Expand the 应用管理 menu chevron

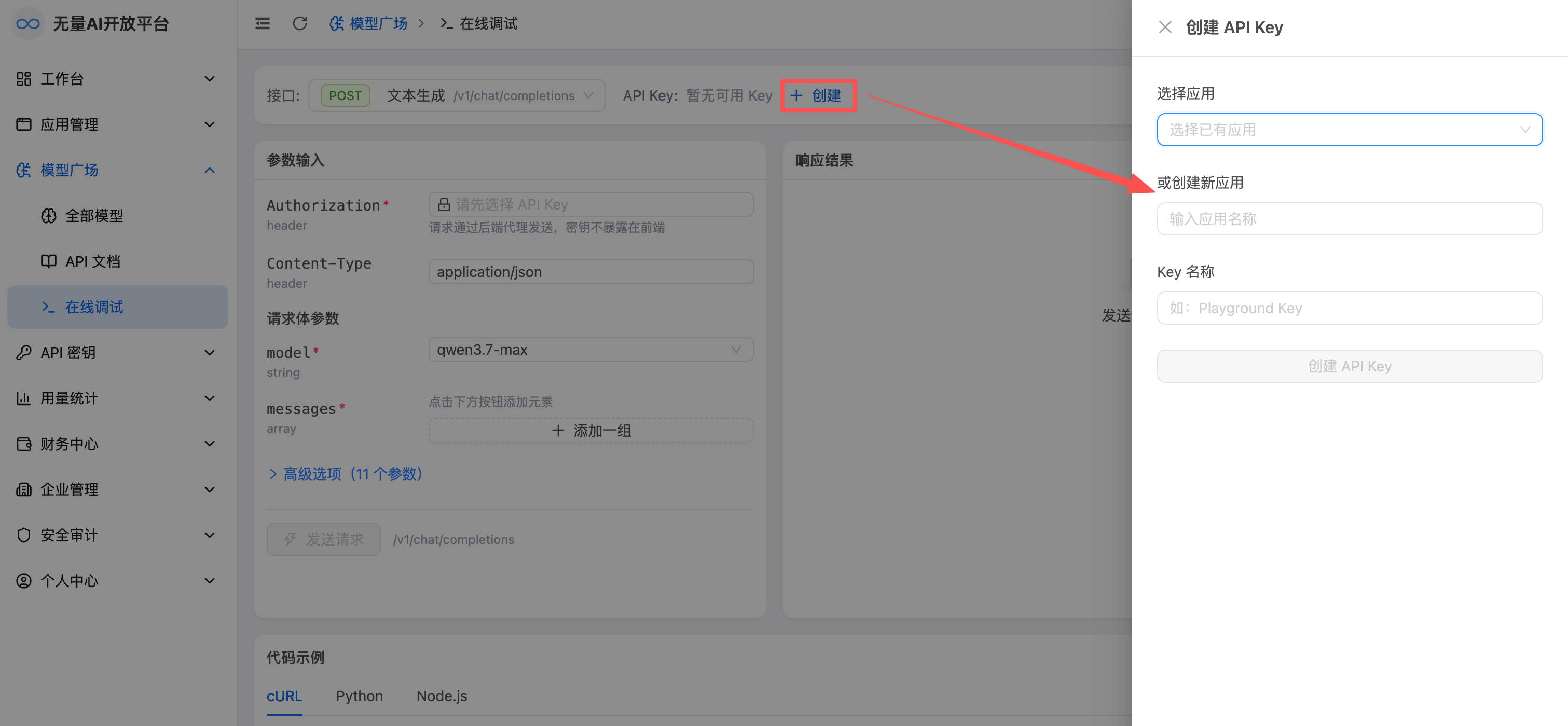pyautogui.click(x=210, y=124)
